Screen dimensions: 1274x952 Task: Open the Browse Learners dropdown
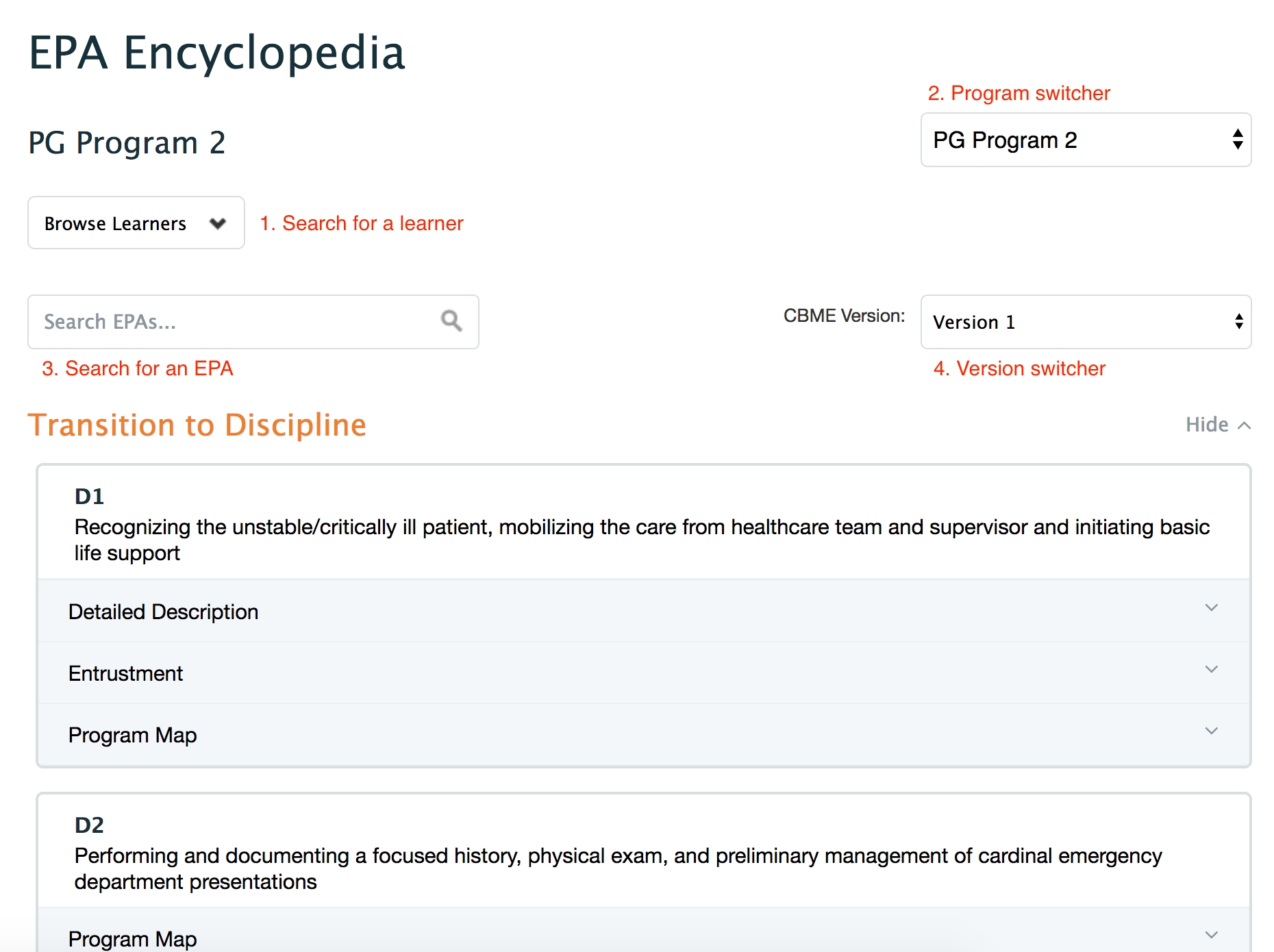pos(136,223)
